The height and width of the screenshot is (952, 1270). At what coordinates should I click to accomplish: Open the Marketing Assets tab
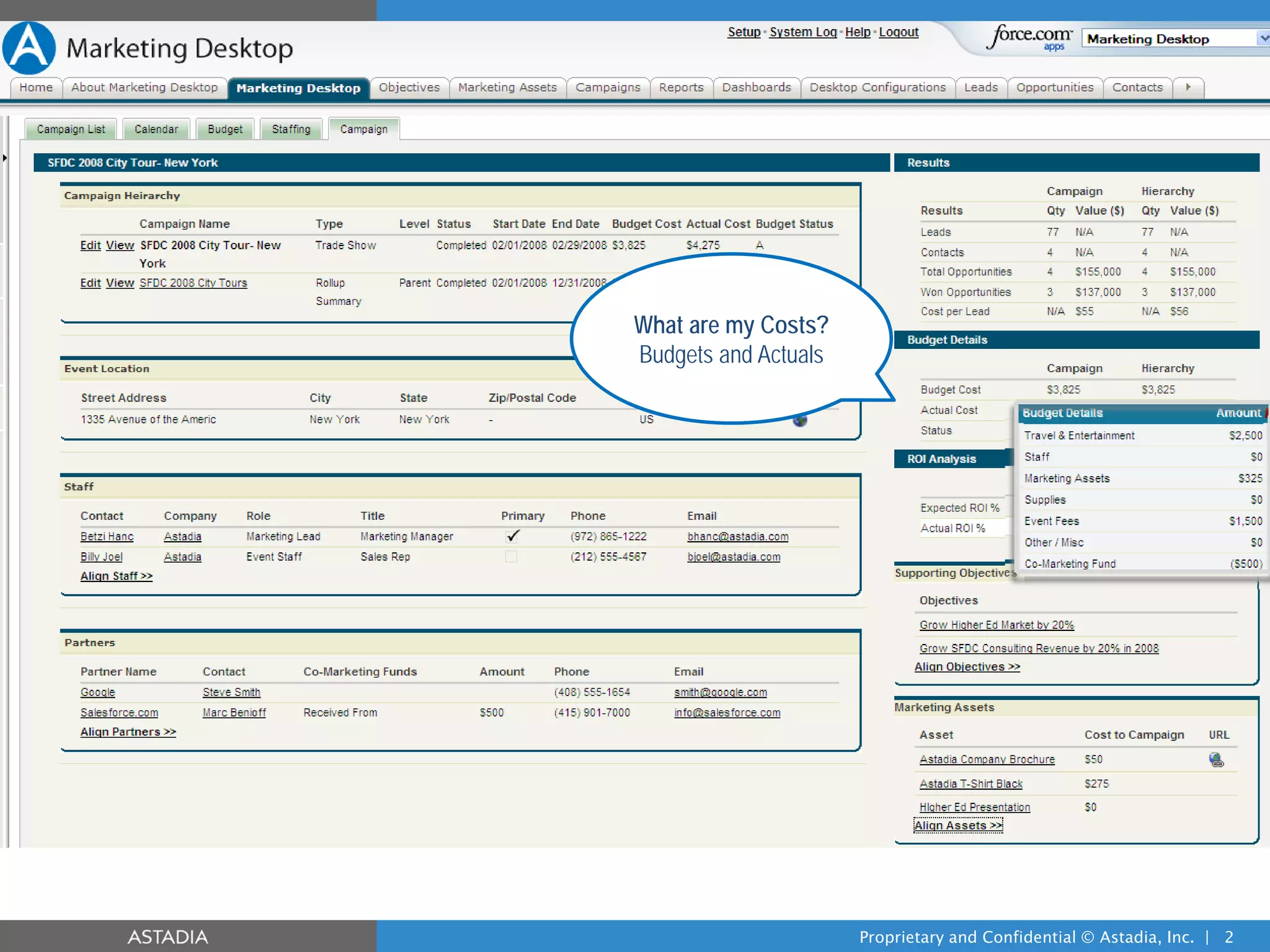click(x=507, y=87)
